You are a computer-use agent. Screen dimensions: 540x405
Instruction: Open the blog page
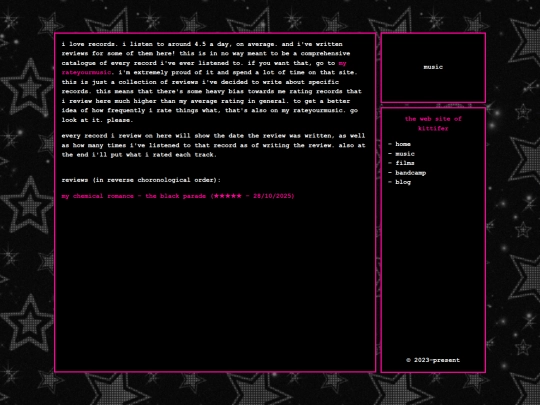(403, 182)
